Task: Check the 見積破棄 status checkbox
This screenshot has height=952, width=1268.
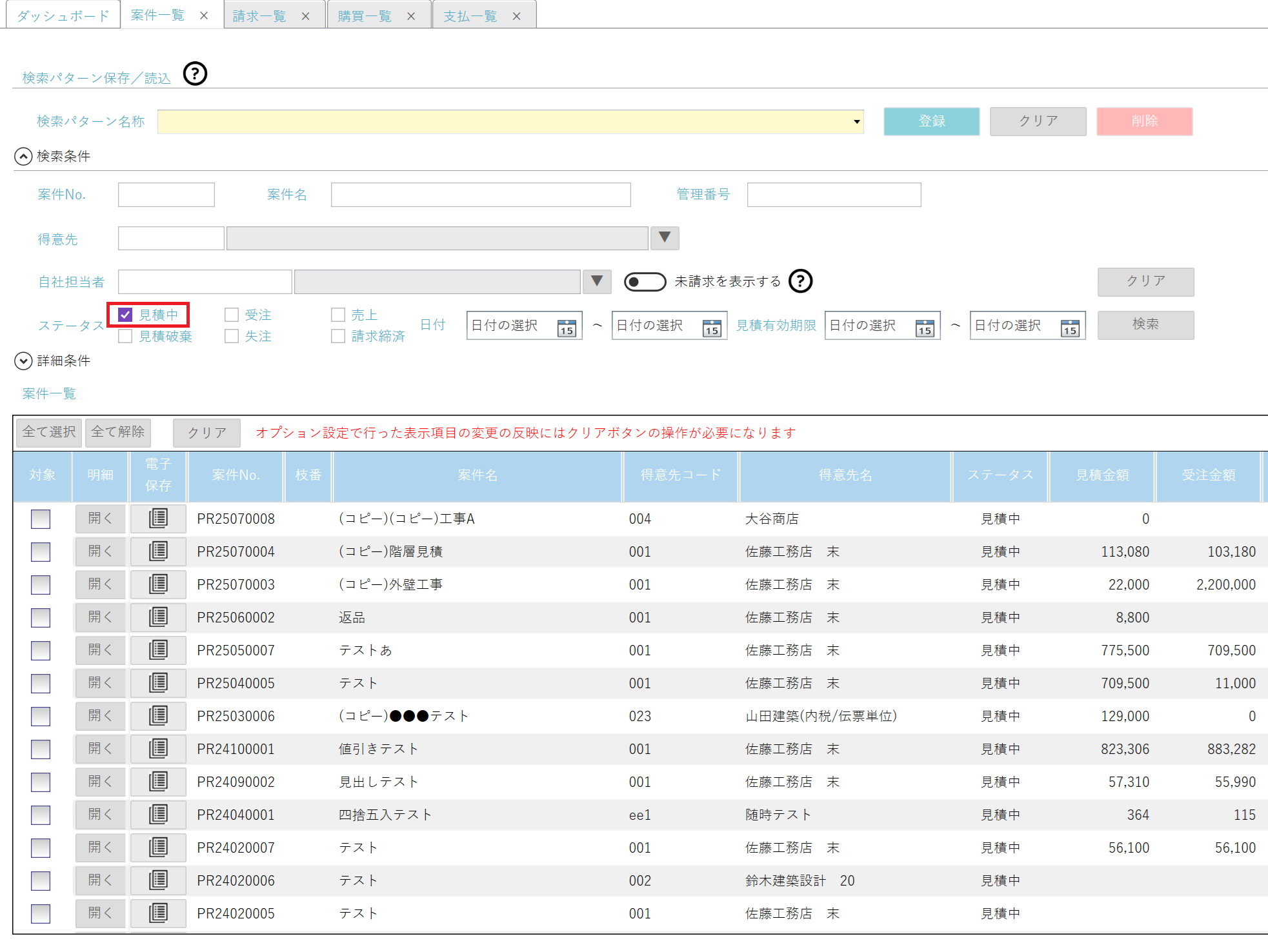Action: coord(125,336)
